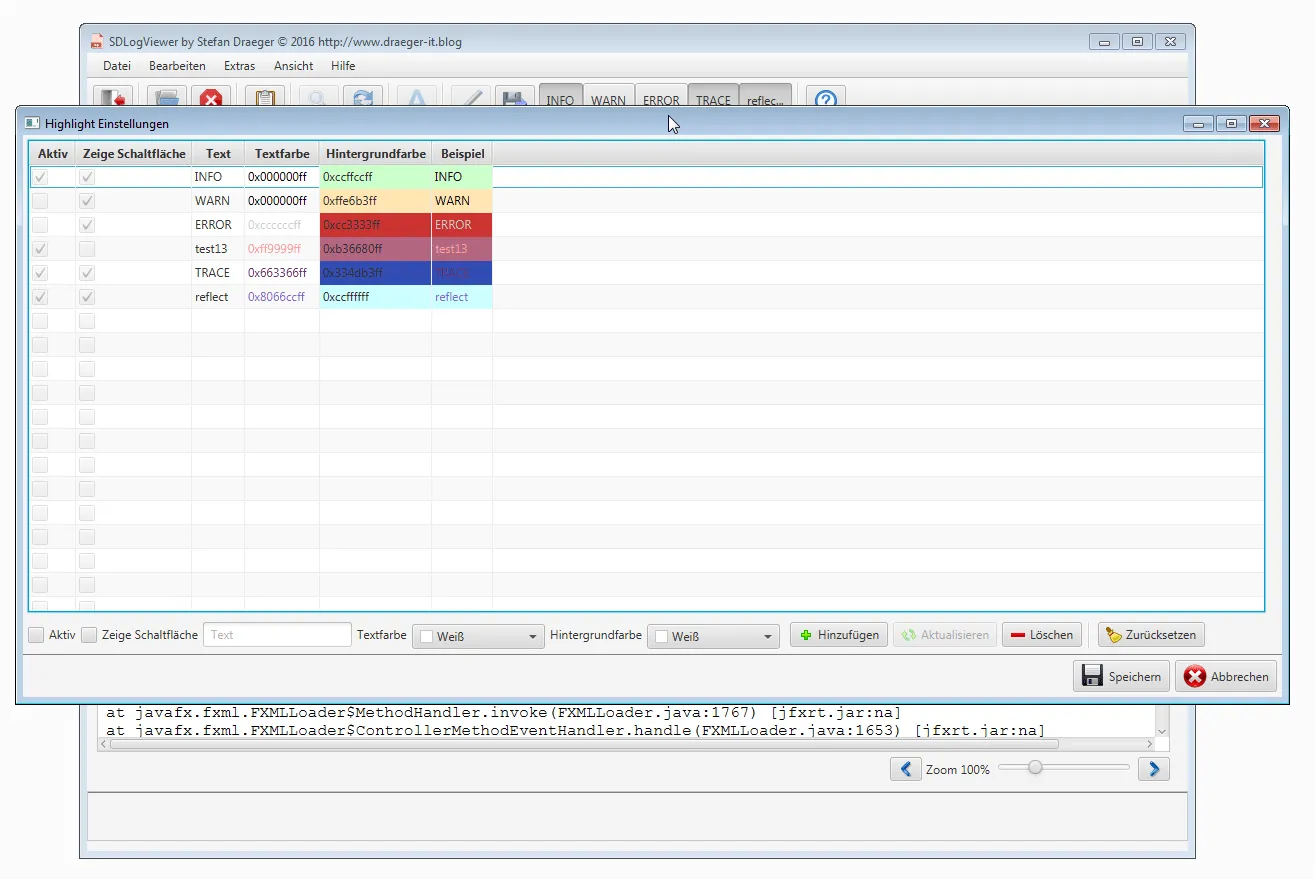1315x879 pixels.
Task: Save settings with the floppy disk Speichern button
Action: [1122, 677]
